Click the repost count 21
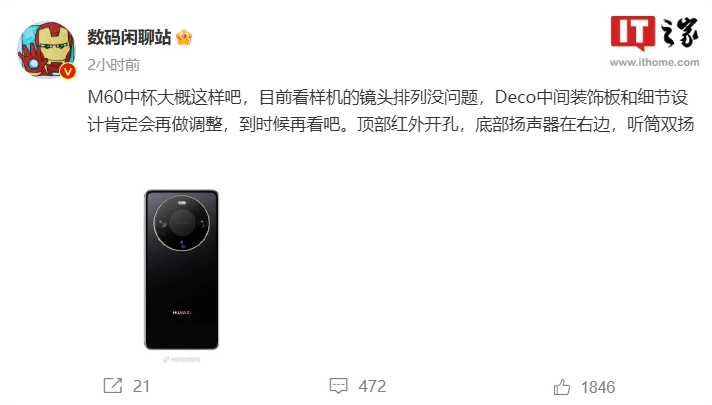This screenshot has height=405, width=712. [141, 386]
